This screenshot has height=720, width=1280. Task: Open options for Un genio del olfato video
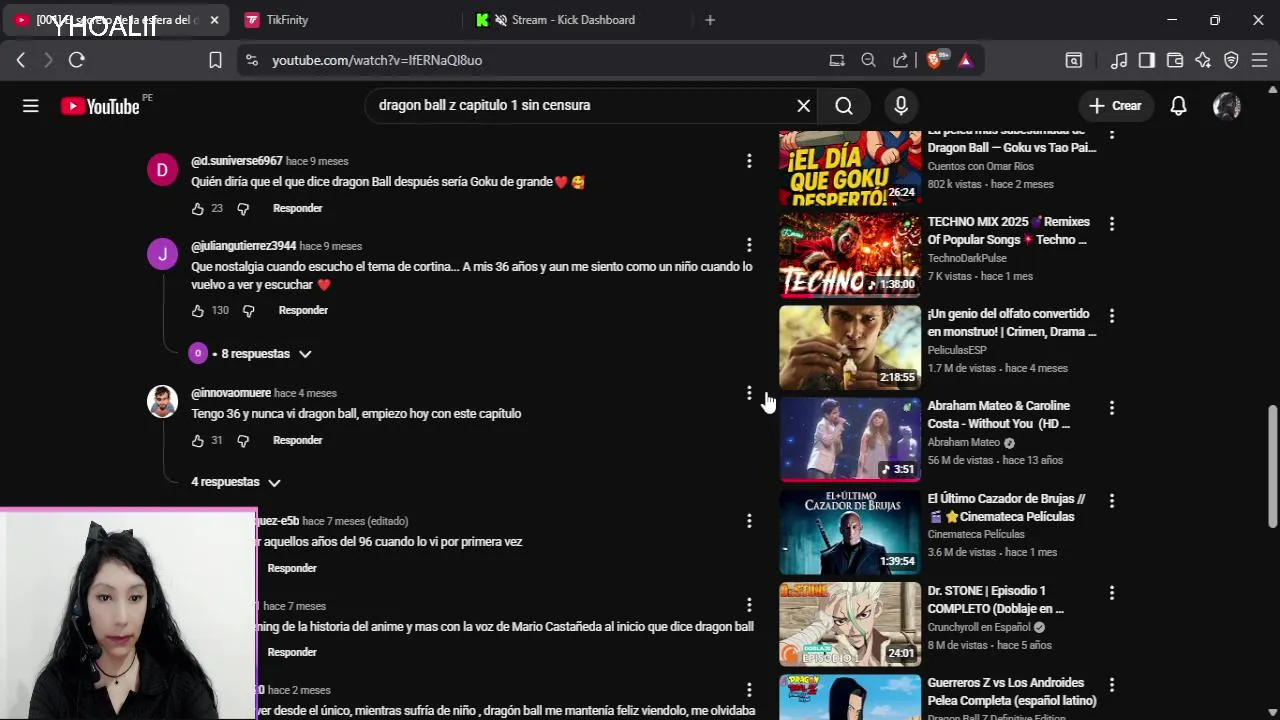click(x=1111, y=316)
